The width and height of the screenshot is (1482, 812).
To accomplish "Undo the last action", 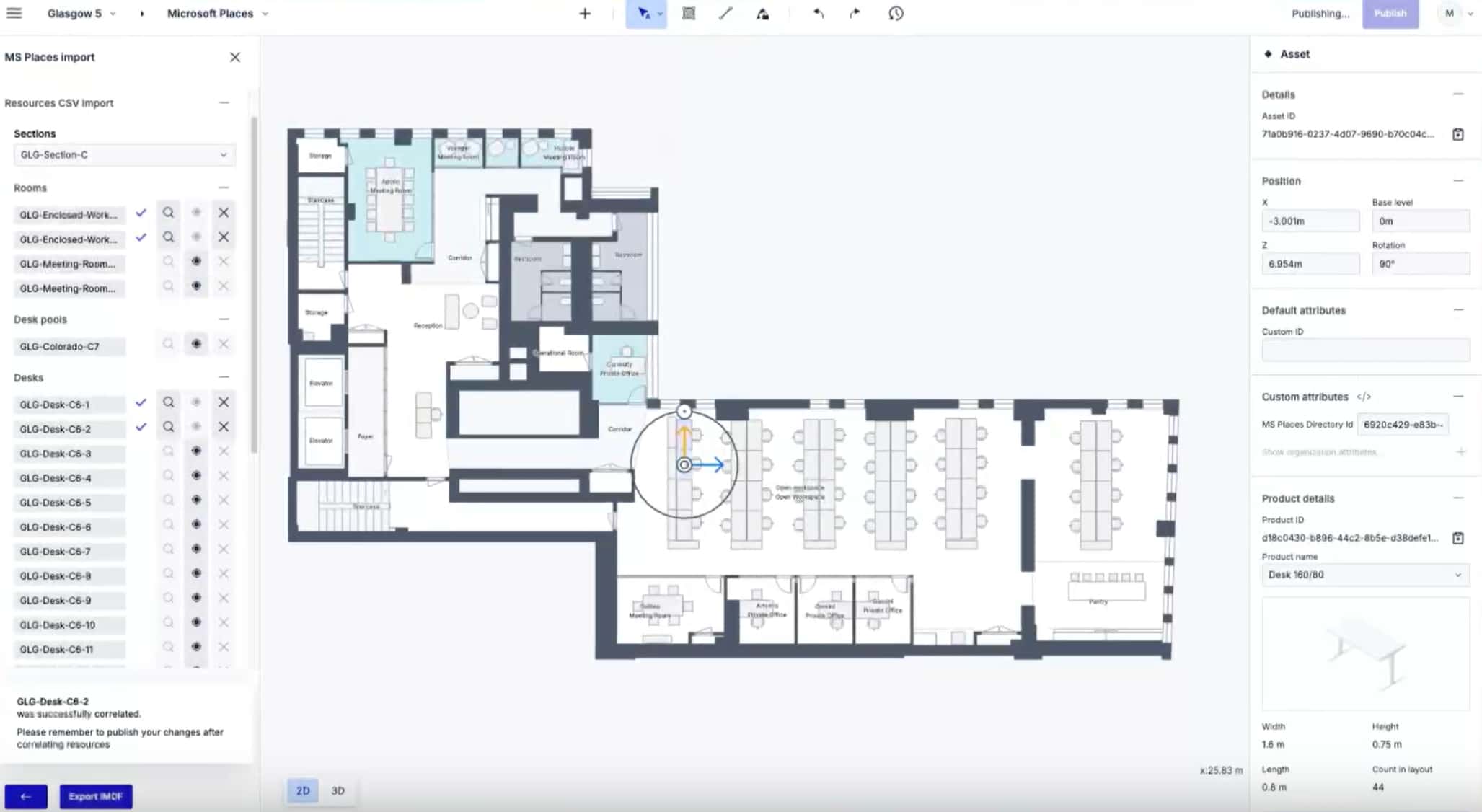I will click(818, 14).
